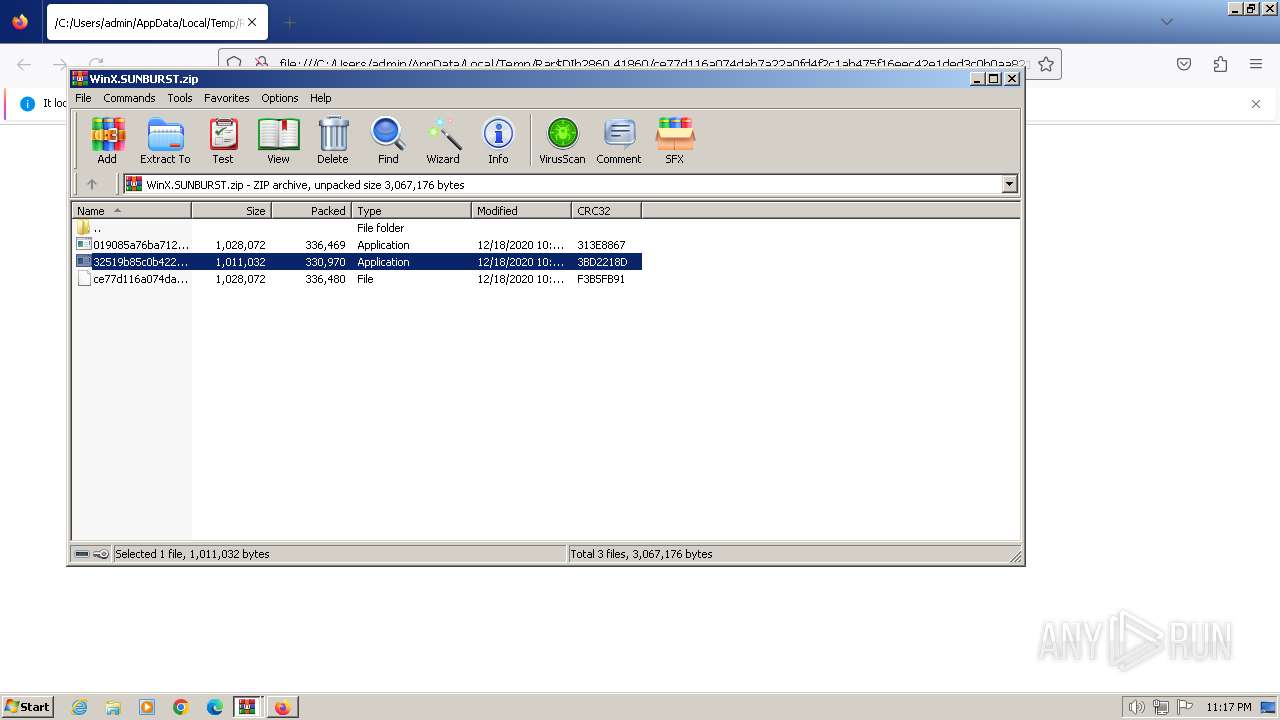Sort by CRC32 column header
Viewport: 1280px width, 720px height.
[x=606, y=210]
